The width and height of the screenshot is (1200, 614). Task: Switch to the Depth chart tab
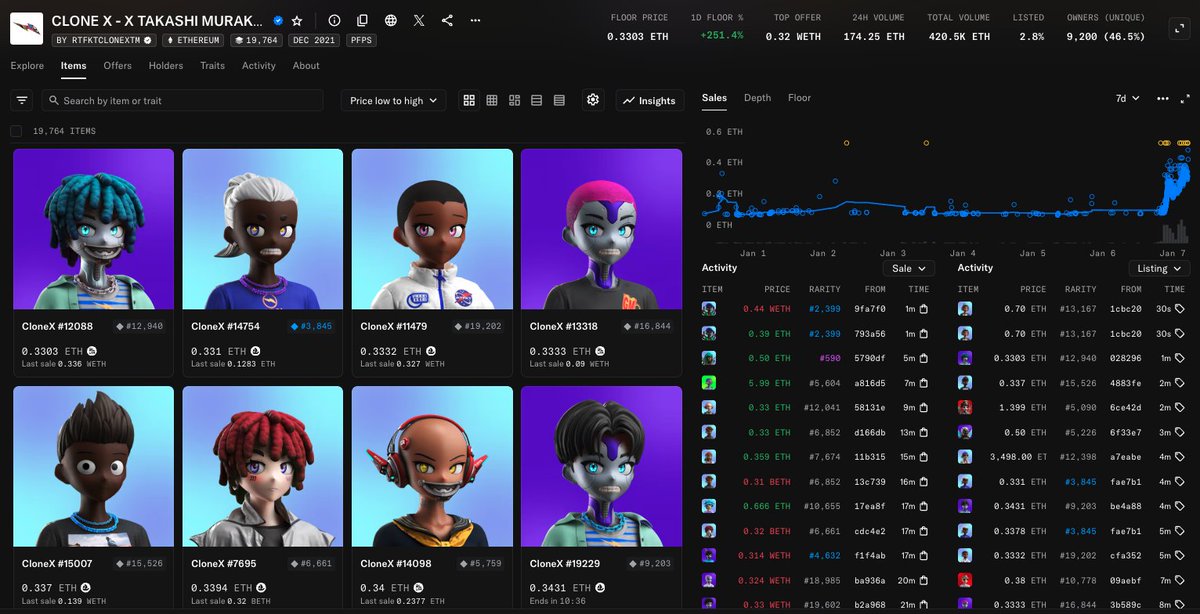[757, 98]
